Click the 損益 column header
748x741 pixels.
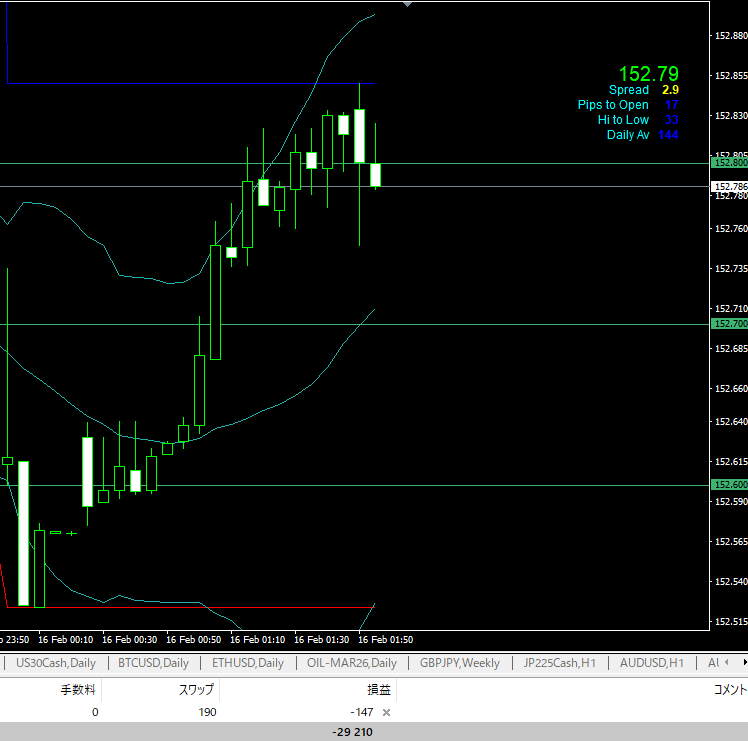point(378,689)
